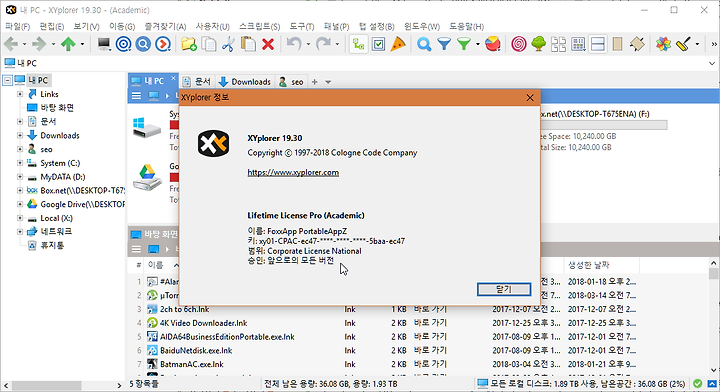Open the tab list dropdown arrow

[328, 82]
